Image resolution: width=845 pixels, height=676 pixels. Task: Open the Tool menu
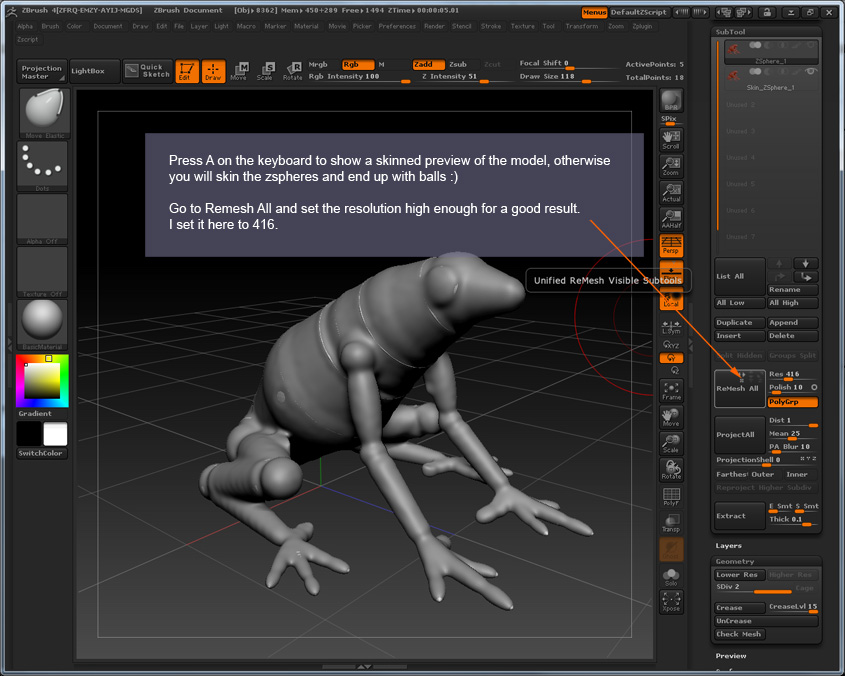tap(549, 26)
